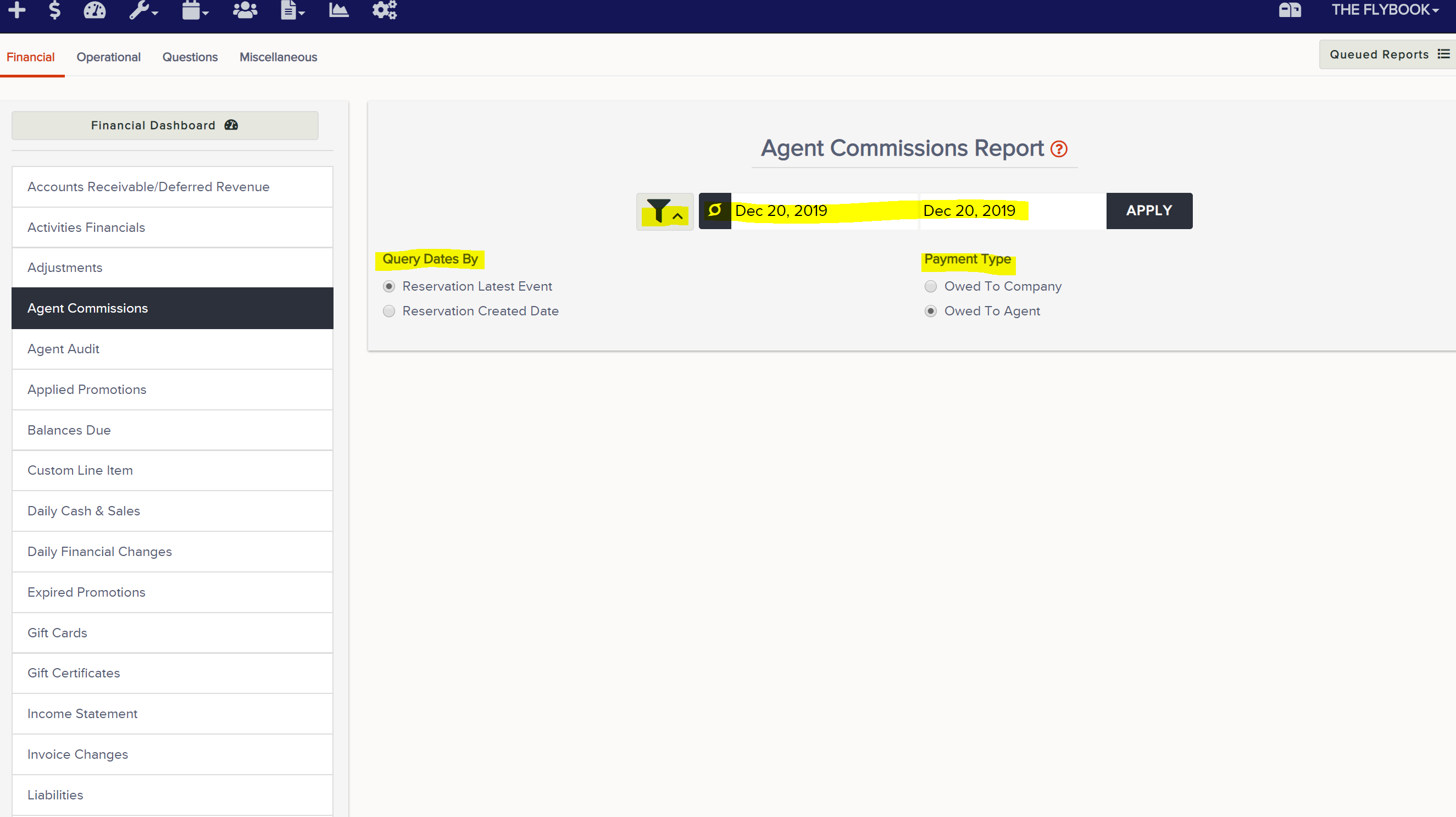Screen dimensions: 1456x817
Task: Open the wrench tools menu
Action: [x=143, y=9]
